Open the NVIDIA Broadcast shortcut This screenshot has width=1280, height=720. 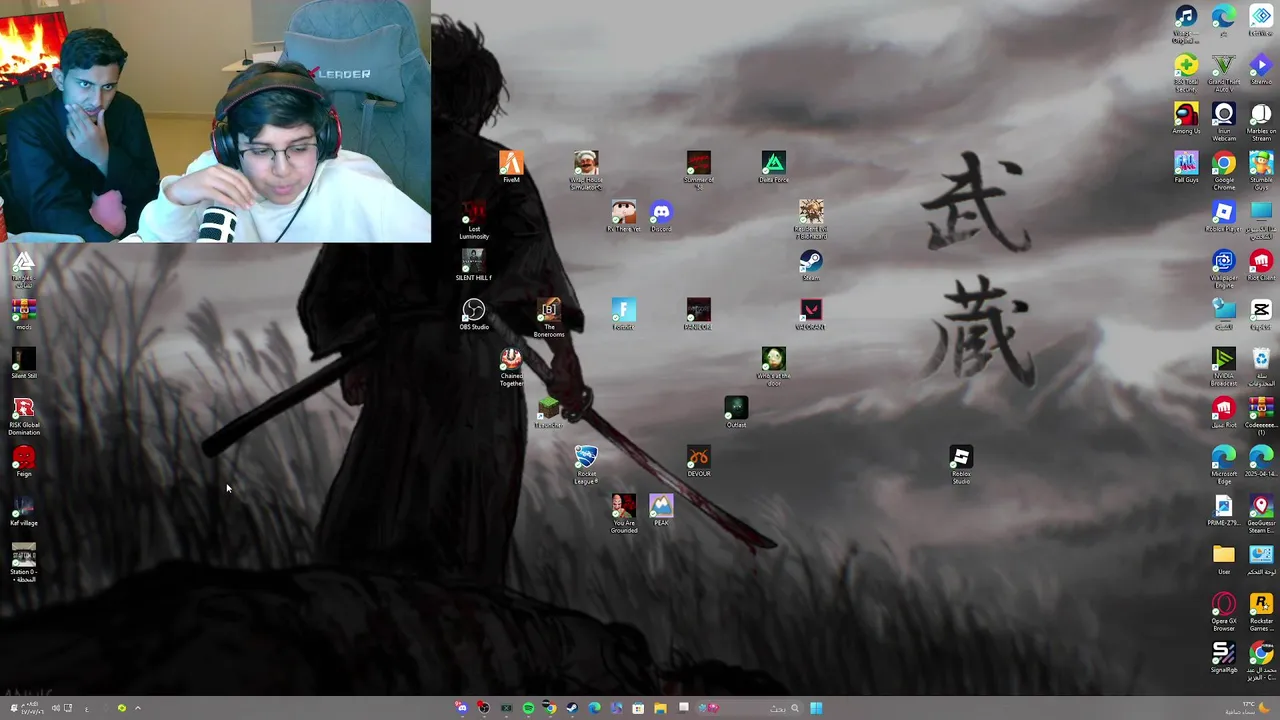coord(1224,367)
